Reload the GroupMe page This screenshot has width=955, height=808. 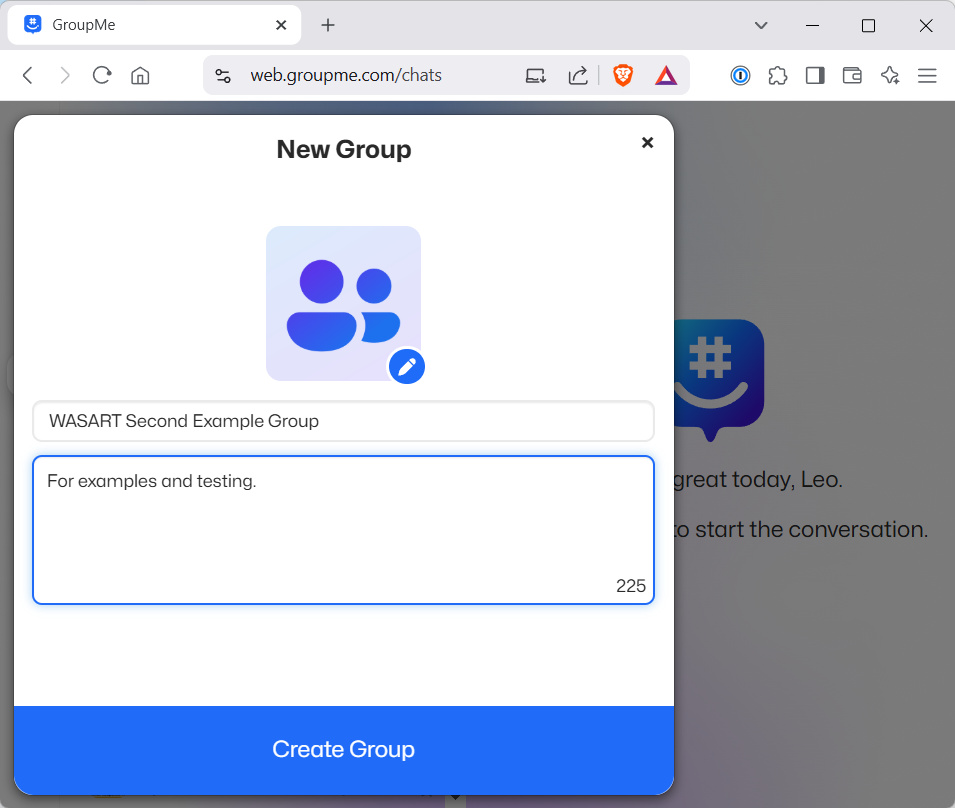tap(102, 76)
